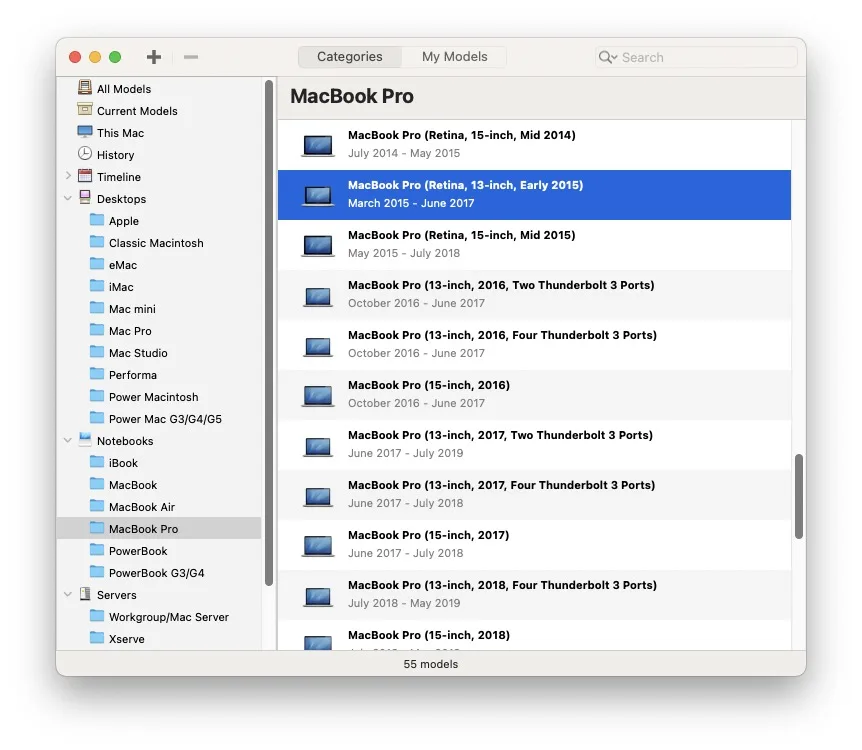Screen dimensions: 862x750
Task: Collapse the Servers section
Action: click(67, 594)
